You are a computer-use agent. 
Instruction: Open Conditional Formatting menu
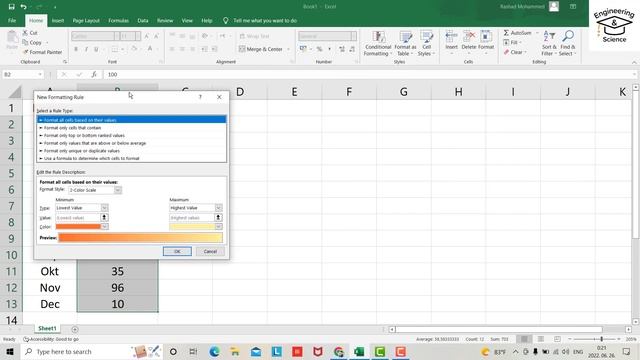tap(378, 43)
